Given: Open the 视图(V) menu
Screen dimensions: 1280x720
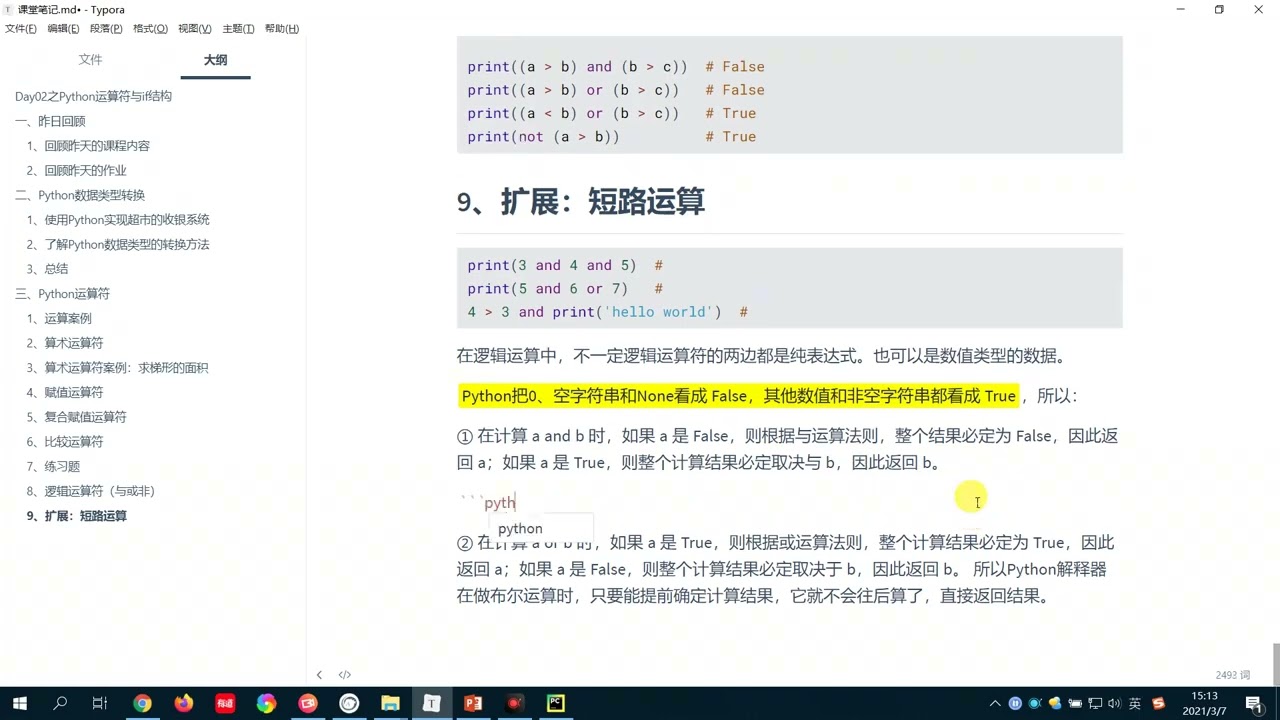Looking at the screenshot, I should click(194, 29).
